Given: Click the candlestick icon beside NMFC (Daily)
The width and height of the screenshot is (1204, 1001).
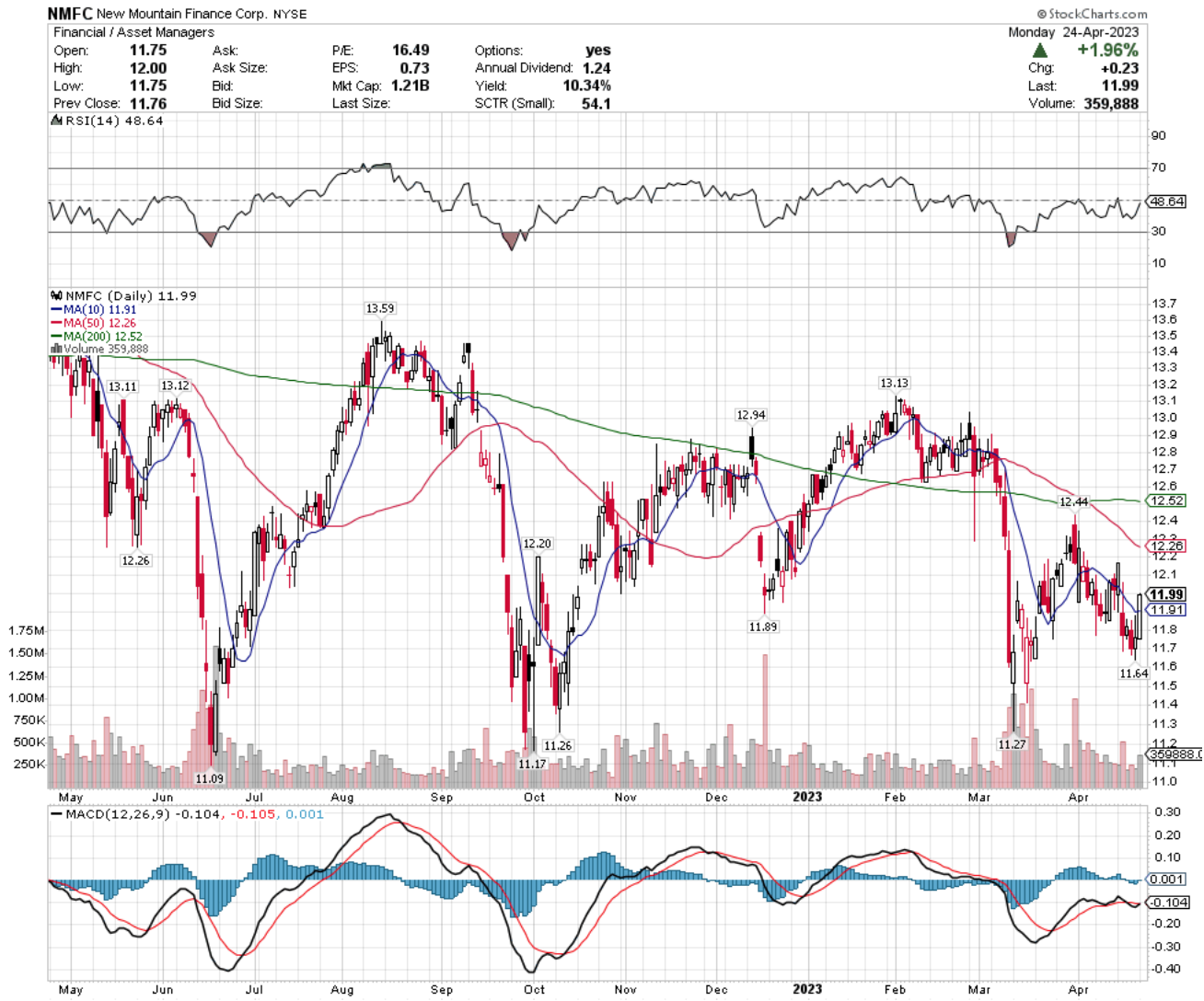Looking at the screenshot, I should pyautogui.click(x=56, y=296).
